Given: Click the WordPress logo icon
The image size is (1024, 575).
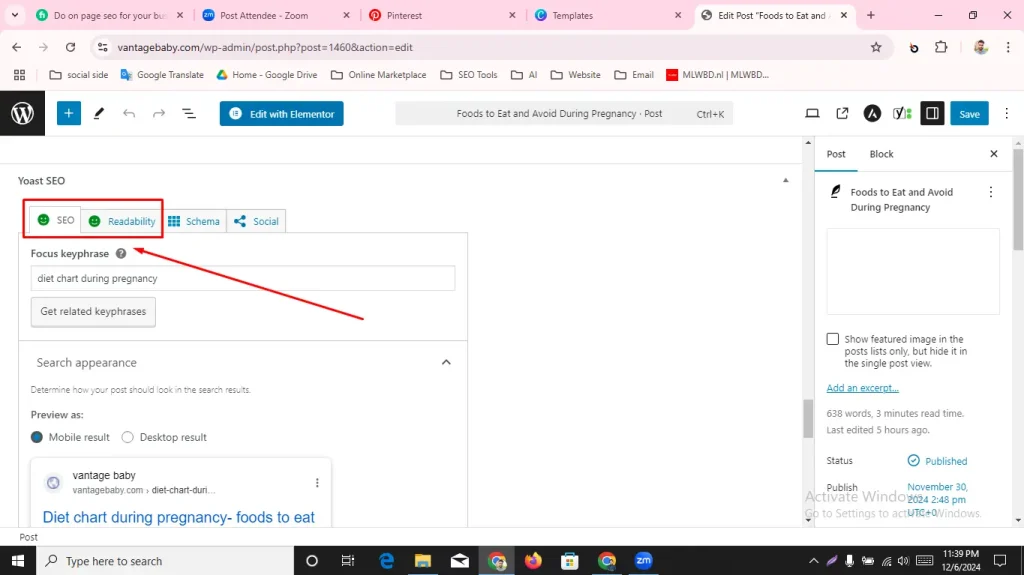Looking at the screenshot, I should click(x=22, y=114).
